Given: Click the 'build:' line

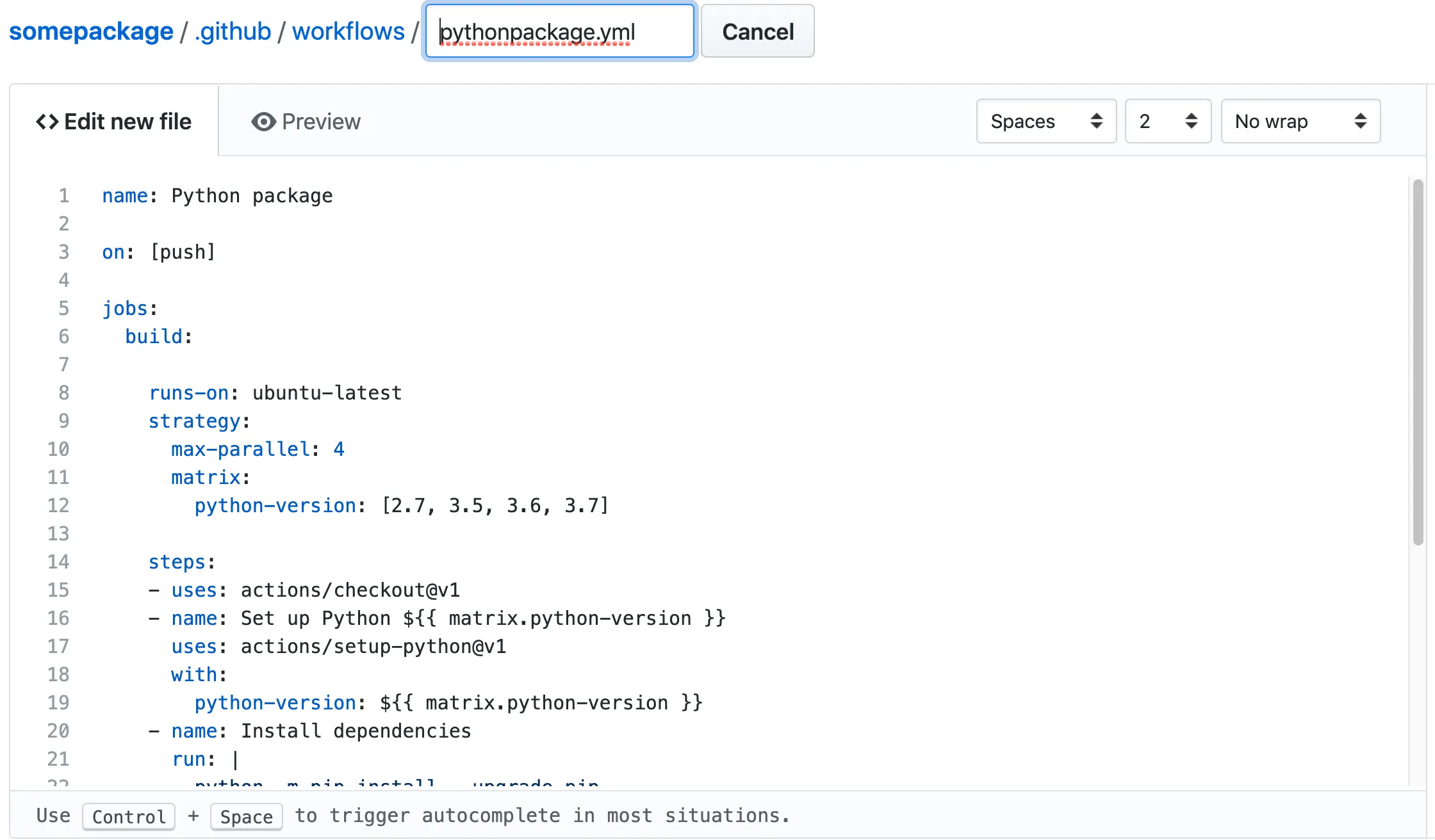Looking at the screenshot, I should tap(159, 337).
